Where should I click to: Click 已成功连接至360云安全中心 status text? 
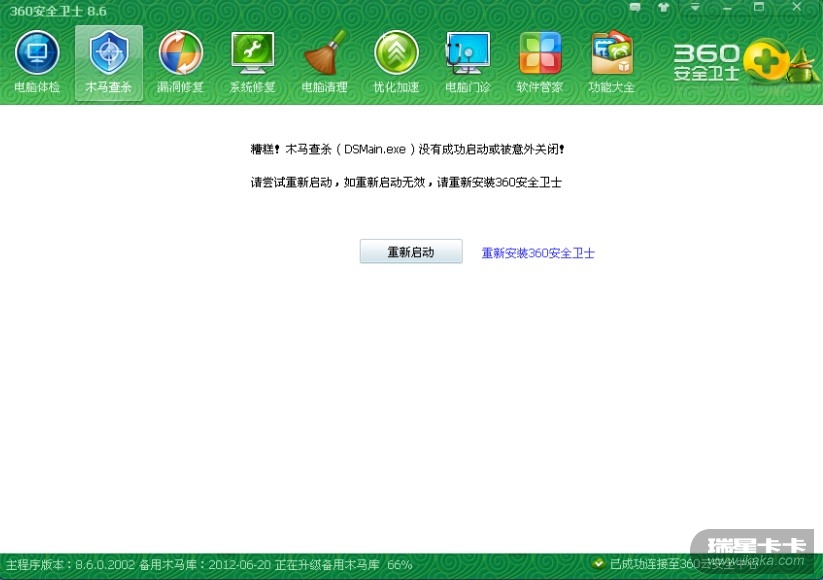click(684, 564)
